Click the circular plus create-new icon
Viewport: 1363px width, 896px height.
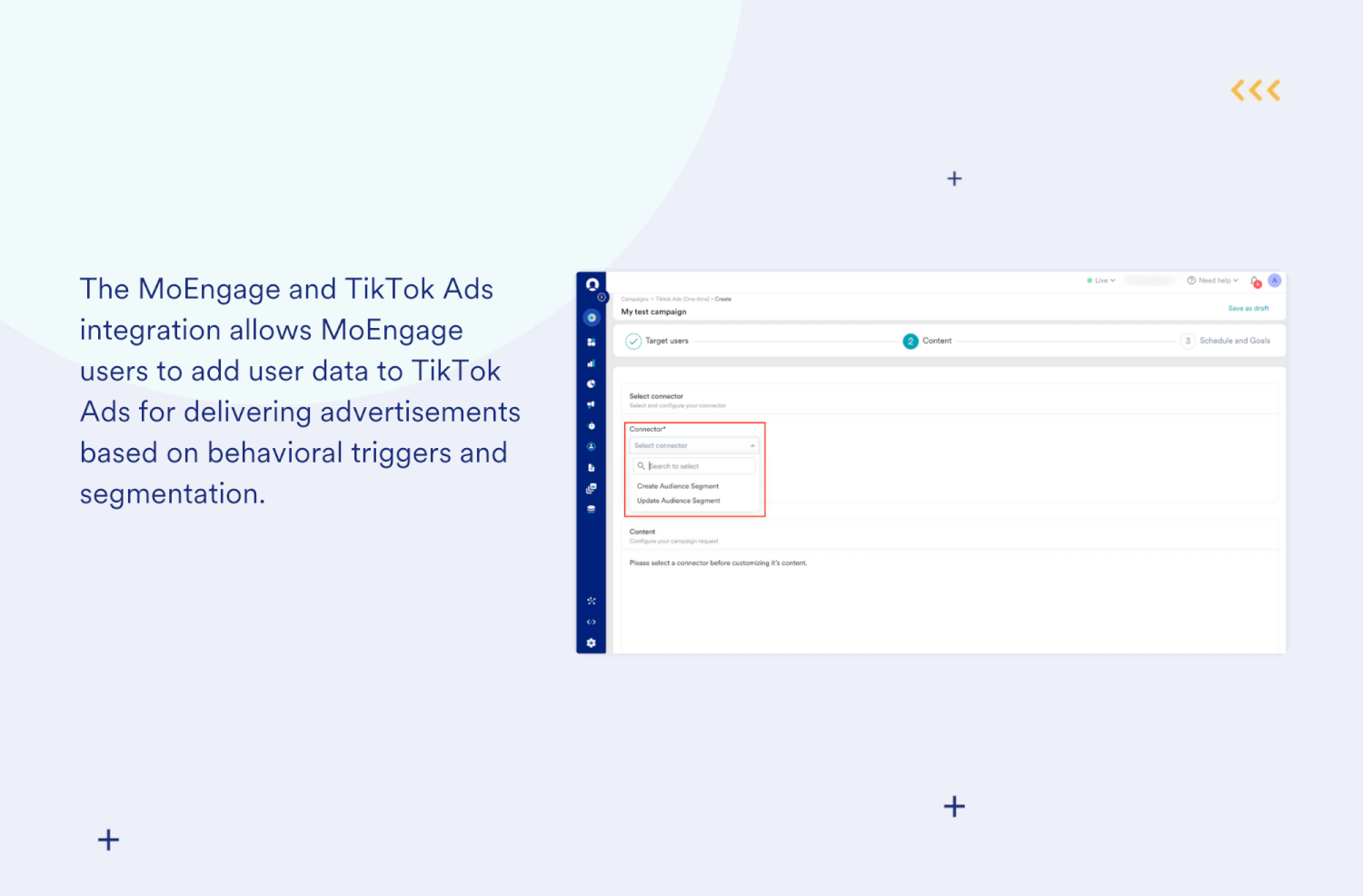tap(592, 318)
